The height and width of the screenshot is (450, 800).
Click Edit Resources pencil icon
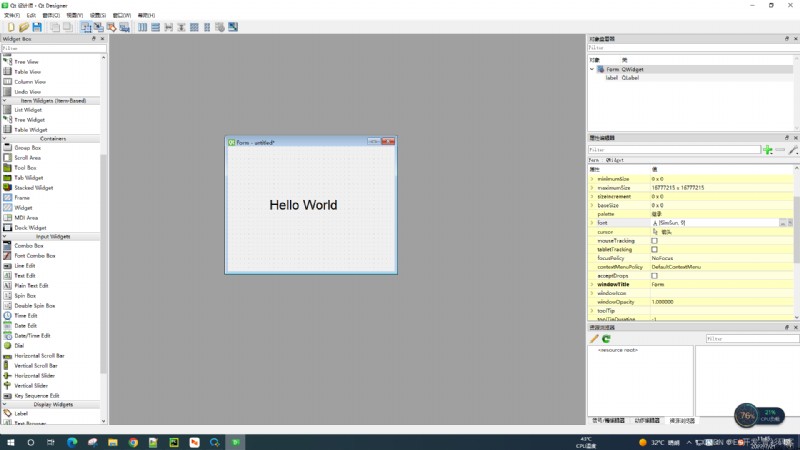tap(594, 339)
